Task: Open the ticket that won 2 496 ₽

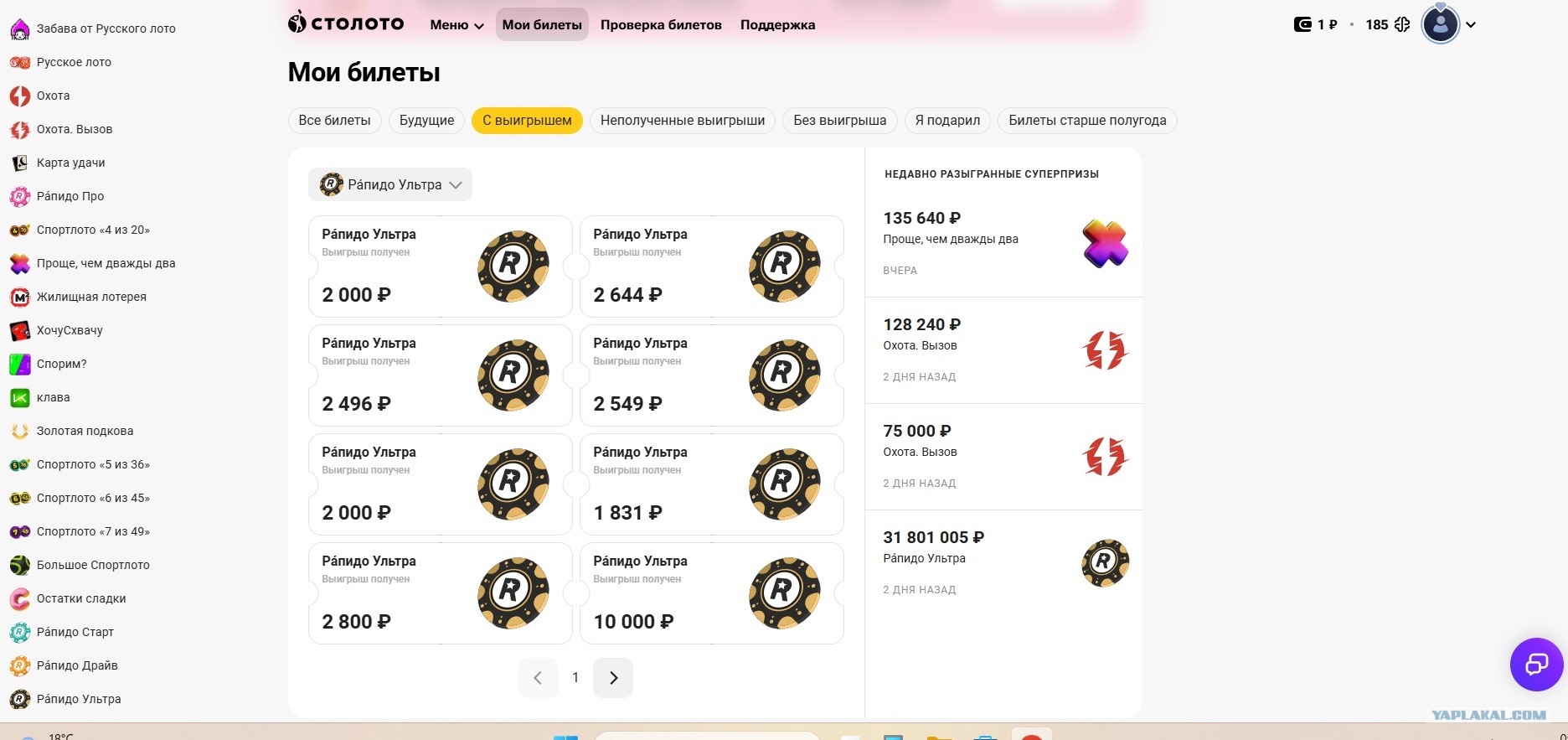Action: tap(441, 375)
